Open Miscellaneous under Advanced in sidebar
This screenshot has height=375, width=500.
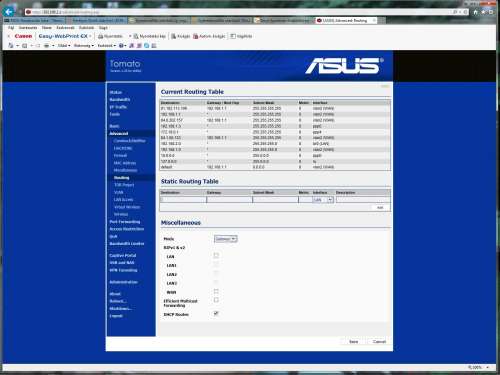[125, 170]
